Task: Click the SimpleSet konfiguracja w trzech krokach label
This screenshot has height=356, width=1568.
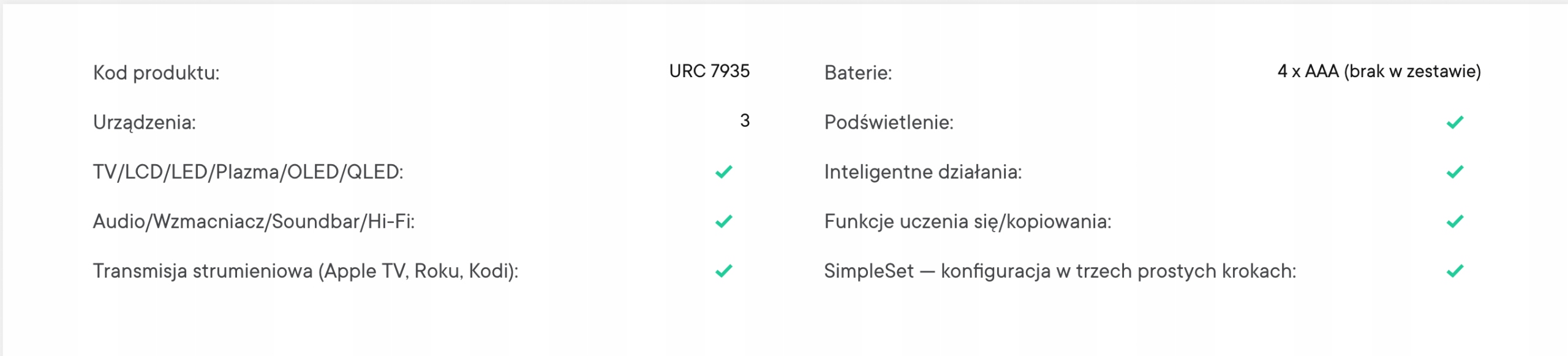Action: point(1060,271)
